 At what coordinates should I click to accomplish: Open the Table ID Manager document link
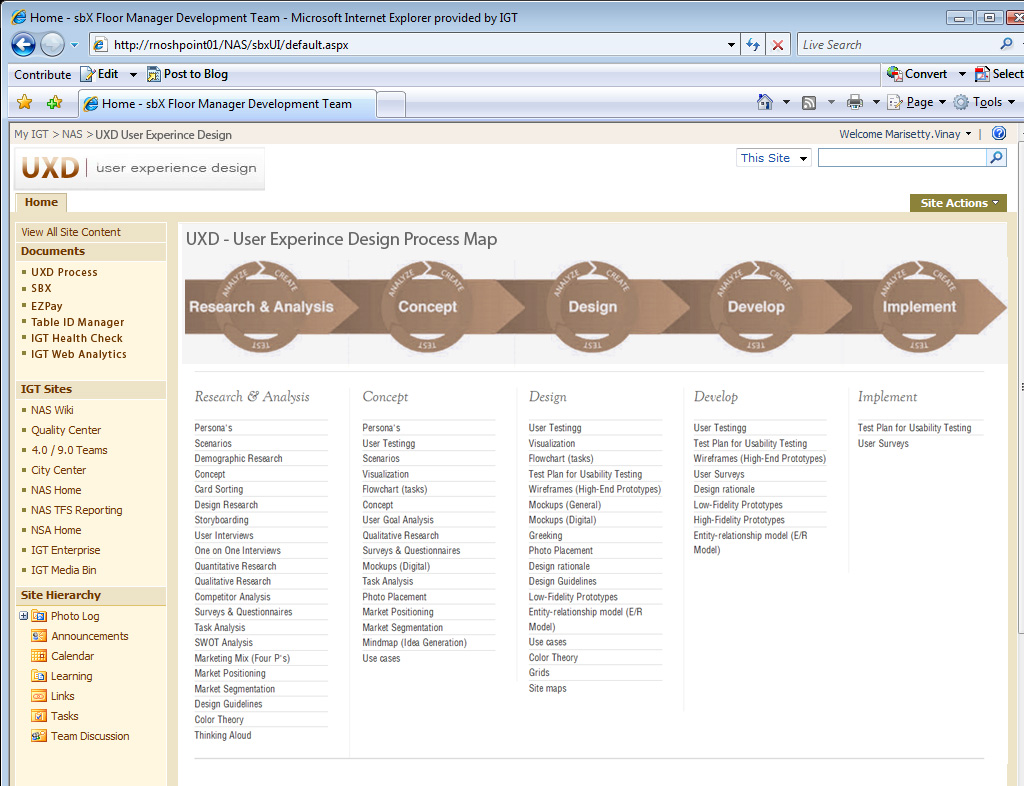77,322
